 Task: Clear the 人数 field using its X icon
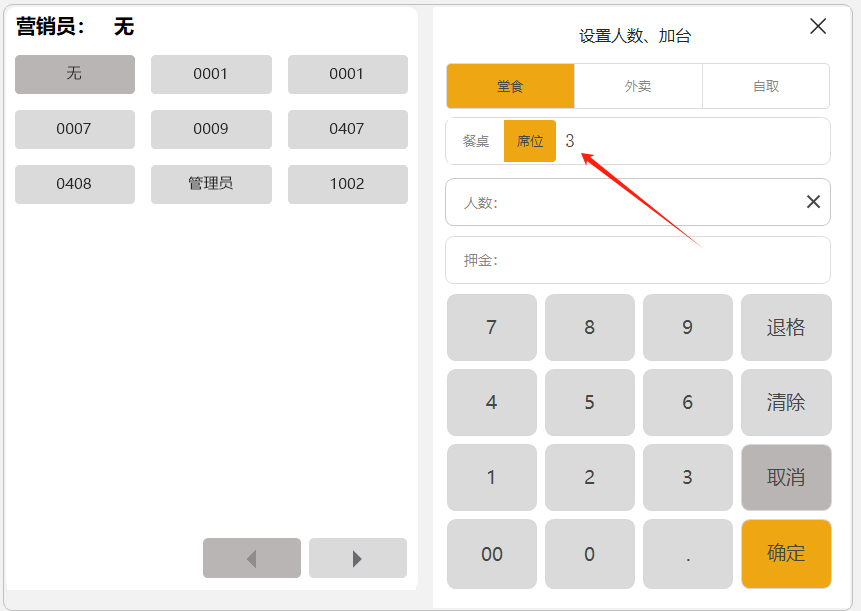coord(813,202)
